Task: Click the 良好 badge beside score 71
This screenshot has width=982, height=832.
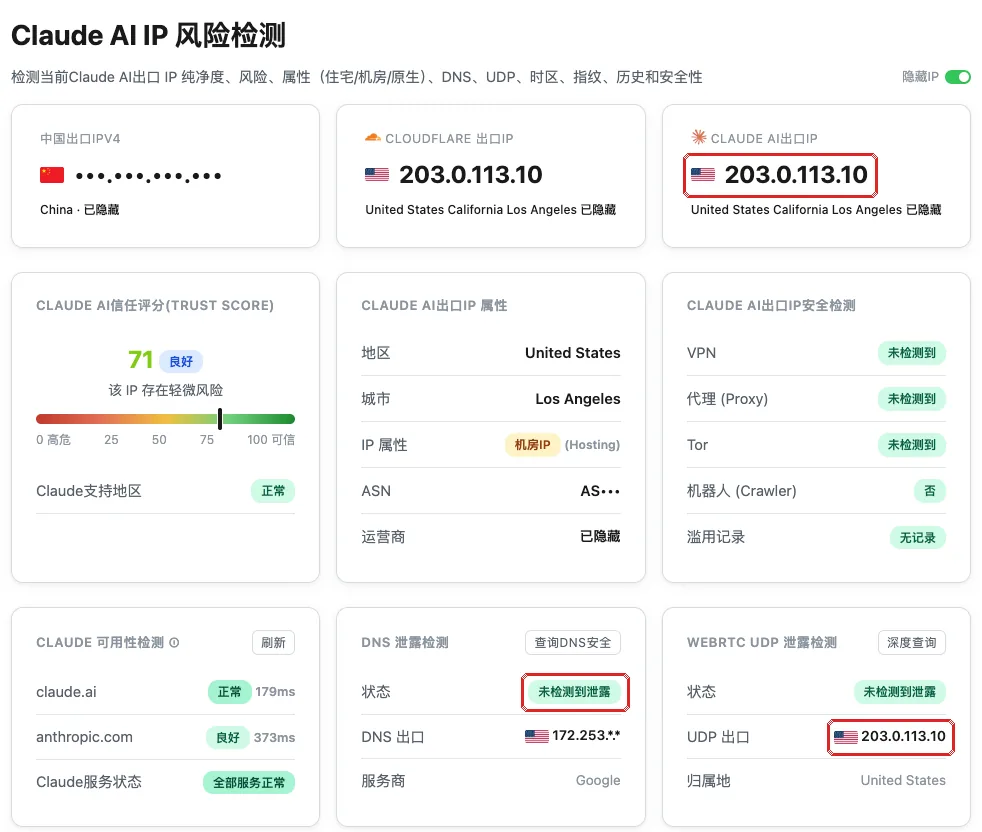Action: (181, 361)
